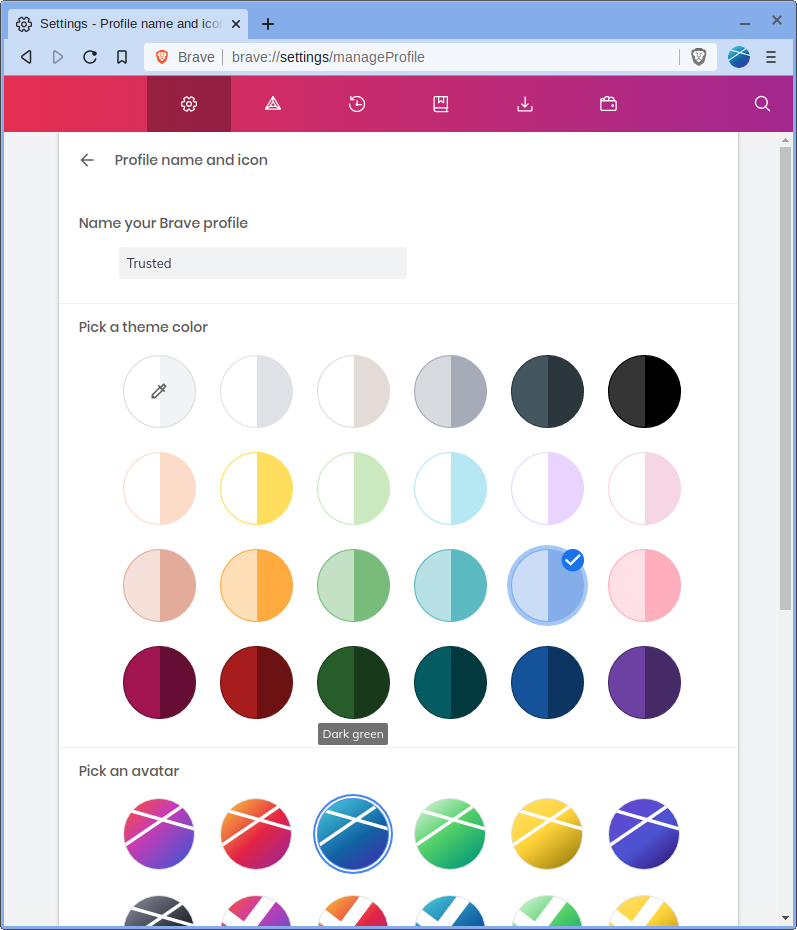The image size is (797, 930).
Task: Click the profile name field containing Trusted
Action: click(x=262, y=263)
